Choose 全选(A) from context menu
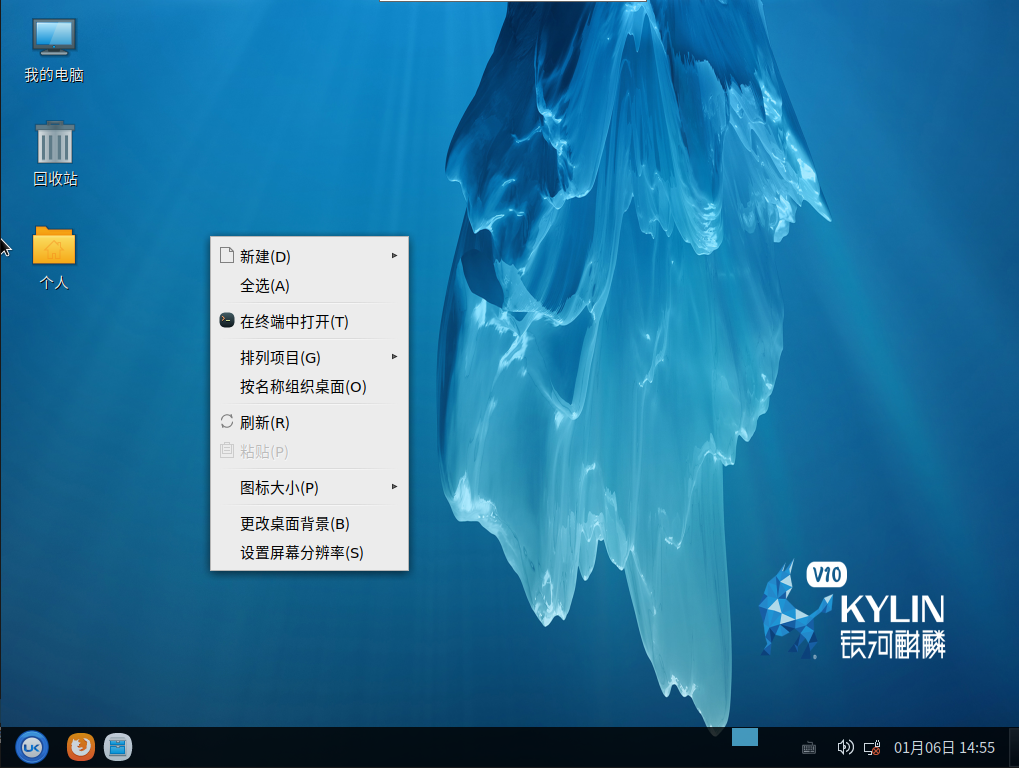This screenshot has width=1019, height=768. click(265, 286)
